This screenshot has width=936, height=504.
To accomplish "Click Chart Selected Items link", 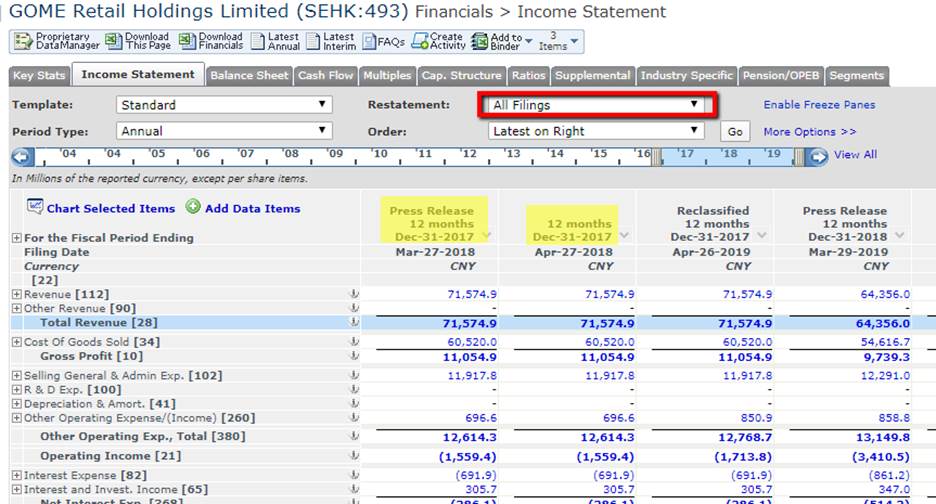I will click(x=111, y=208).
